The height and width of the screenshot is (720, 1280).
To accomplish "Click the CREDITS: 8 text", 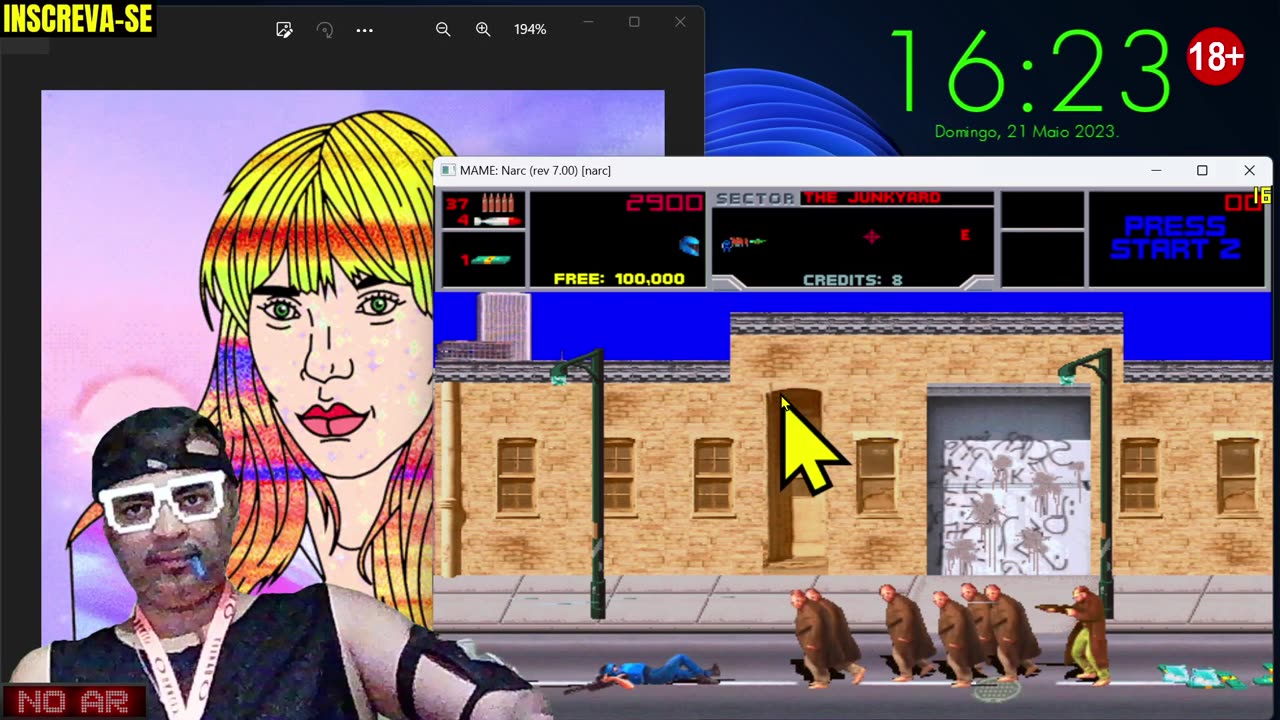I will pos(852,280).
